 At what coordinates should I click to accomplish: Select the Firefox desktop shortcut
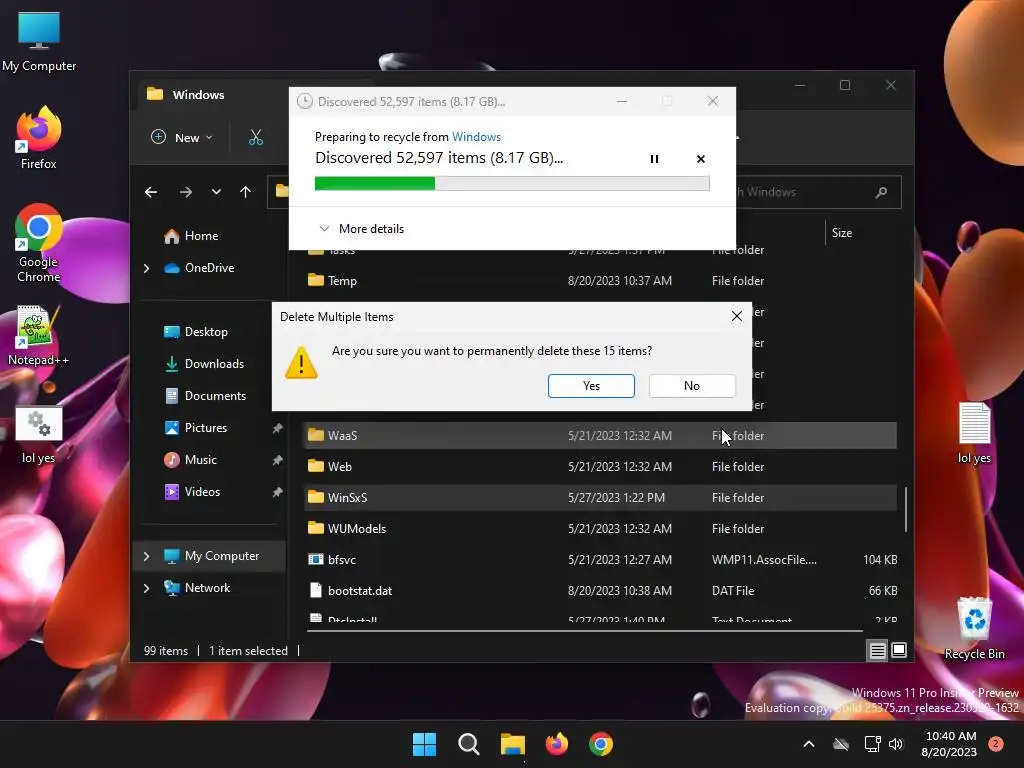click(39, 138)
